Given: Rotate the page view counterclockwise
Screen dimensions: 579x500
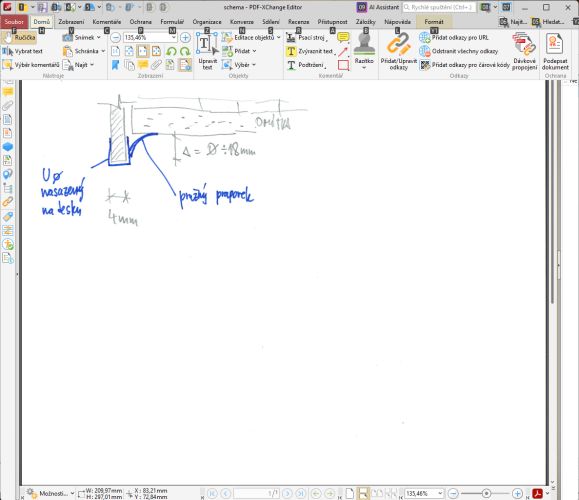Looking at the screenshot, I should [171, 51].
